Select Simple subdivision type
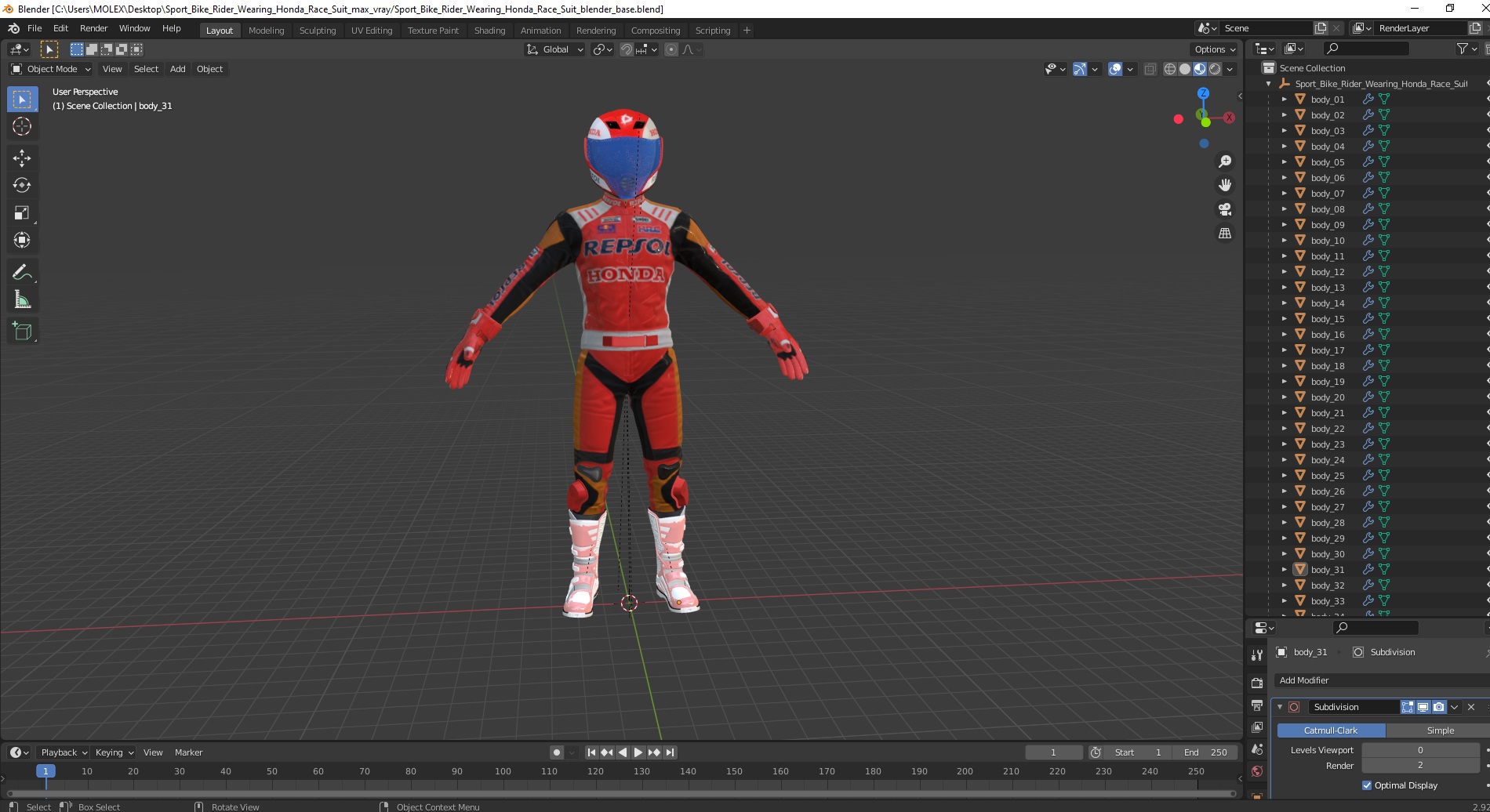This screenshot has width=1490, height=812. pyautogui.click(x=1438, y=730)
